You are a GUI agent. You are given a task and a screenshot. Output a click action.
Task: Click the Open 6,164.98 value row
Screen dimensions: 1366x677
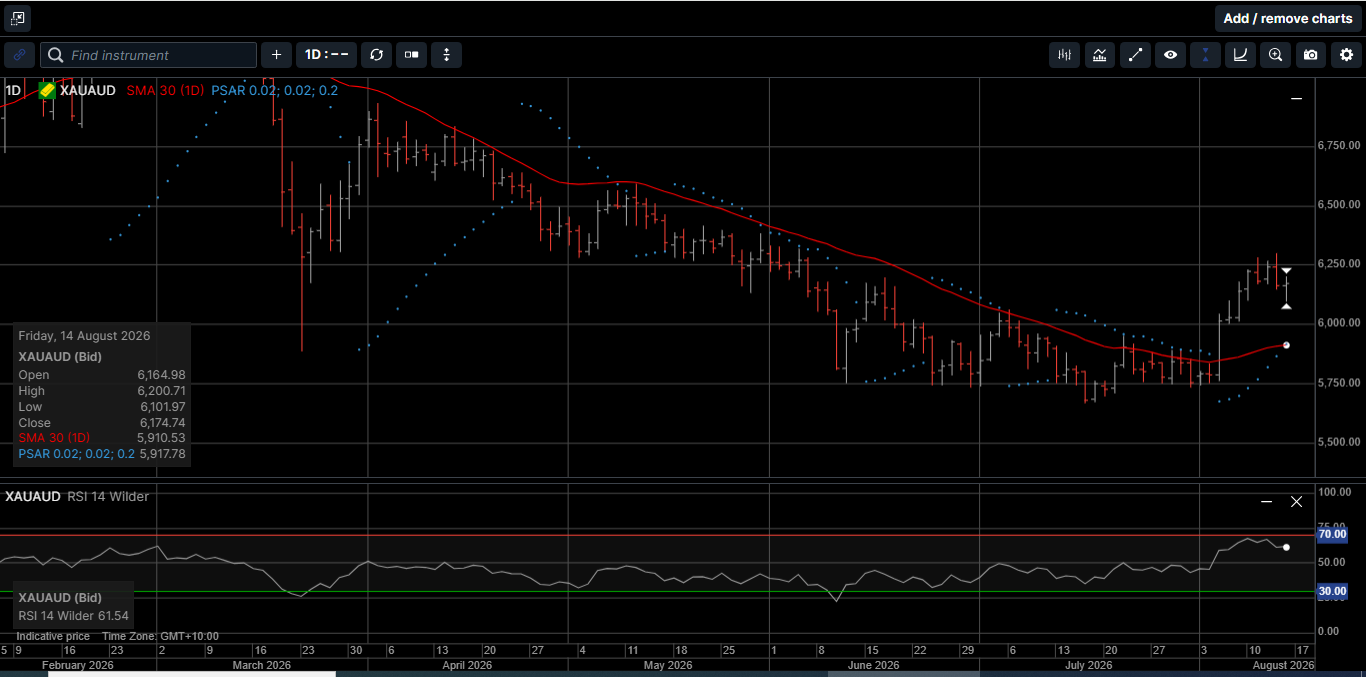point(102,375)
